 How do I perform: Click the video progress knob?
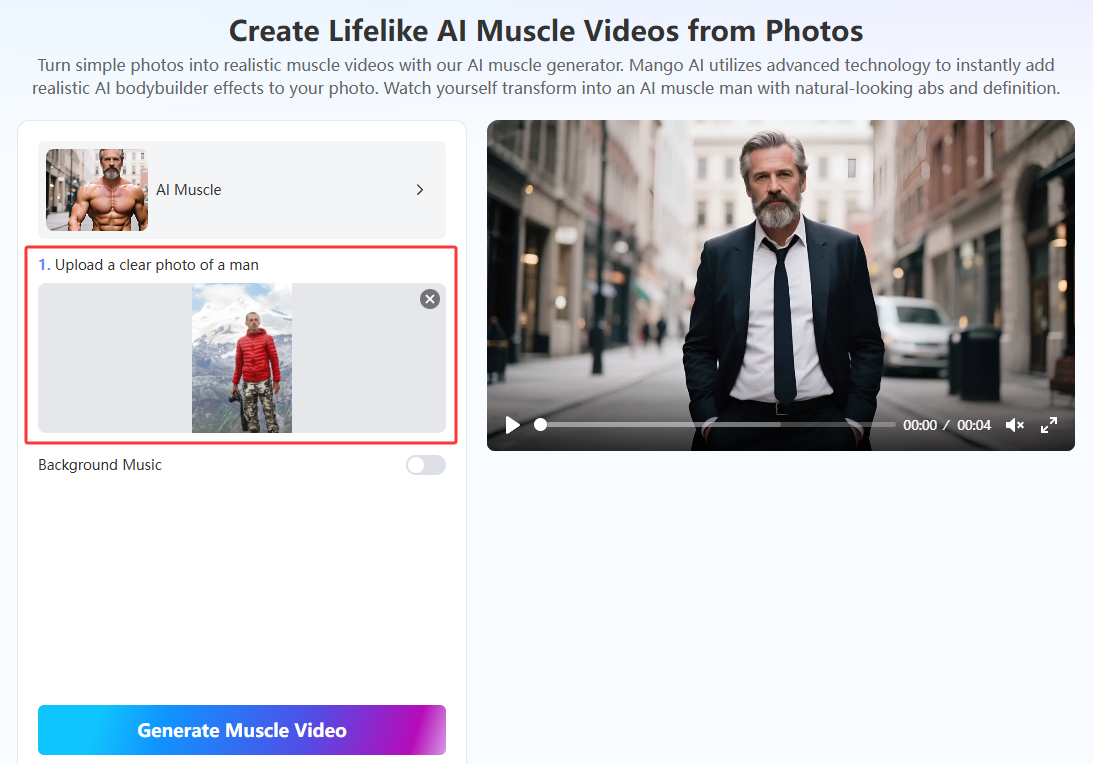click(x=541, y=425)
